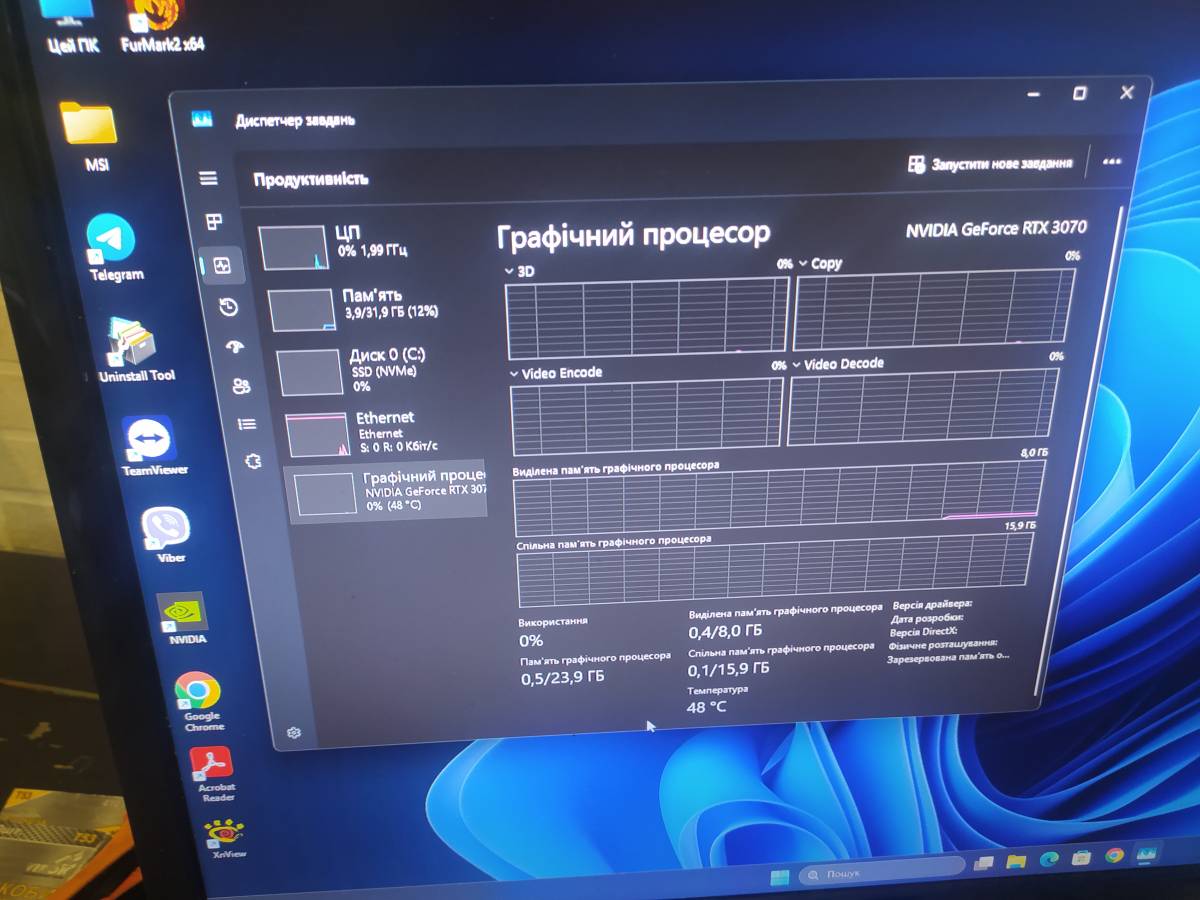1200x900 pixels.
Task: Open the Telegram desktop shortcut
Action: click(x=114, y=248)
